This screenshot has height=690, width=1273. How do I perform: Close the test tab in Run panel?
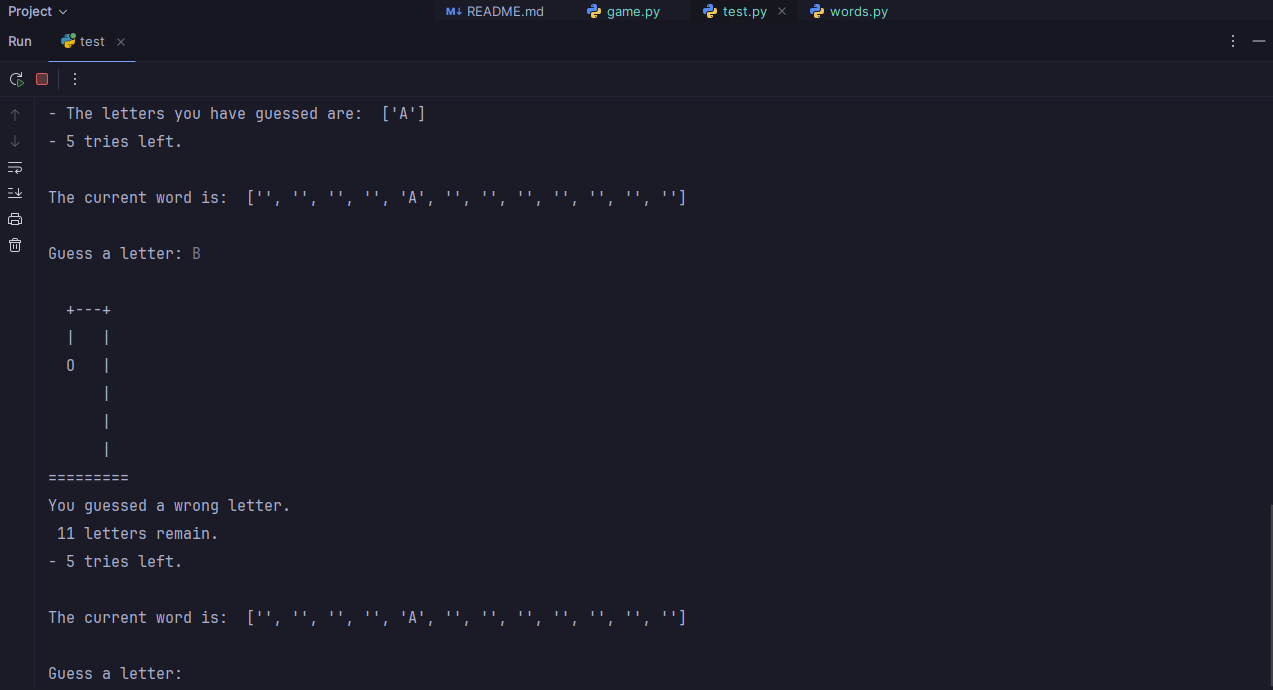[121, 42]
